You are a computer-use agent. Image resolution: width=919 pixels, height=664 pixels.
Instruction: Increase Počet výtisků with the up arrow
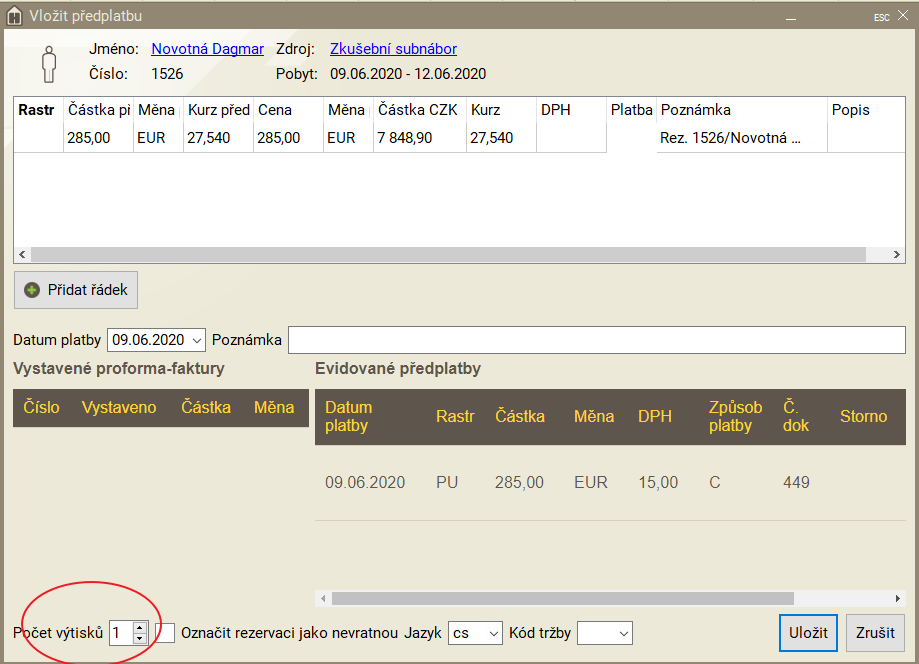139,627
